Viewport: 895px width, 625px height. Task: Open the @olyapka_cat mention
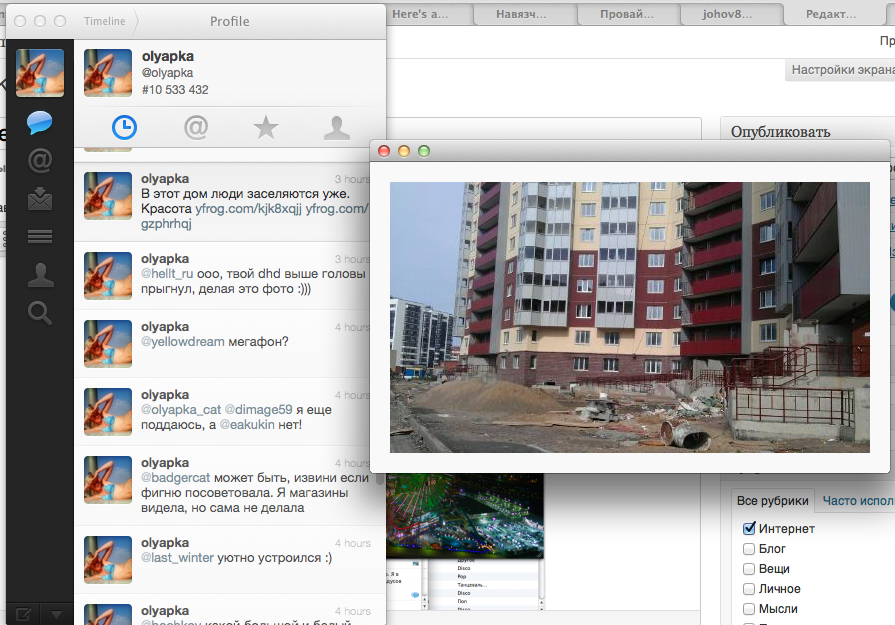[181, 410]
